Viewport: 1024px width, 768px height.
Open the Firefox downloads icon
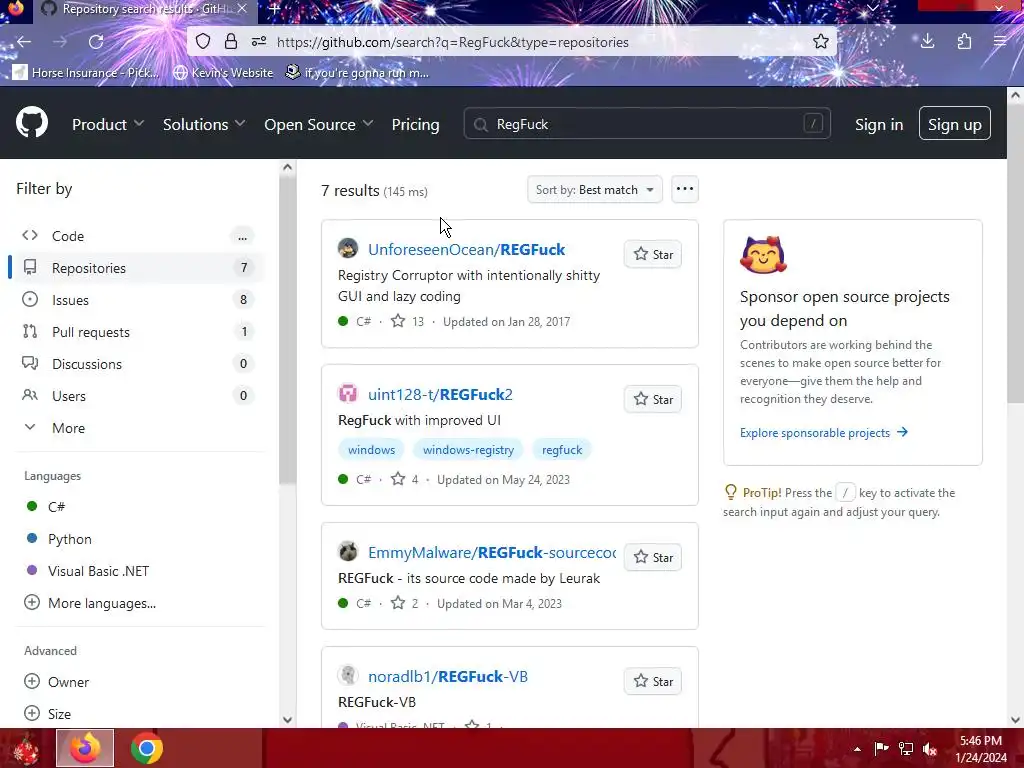(927, 42)
